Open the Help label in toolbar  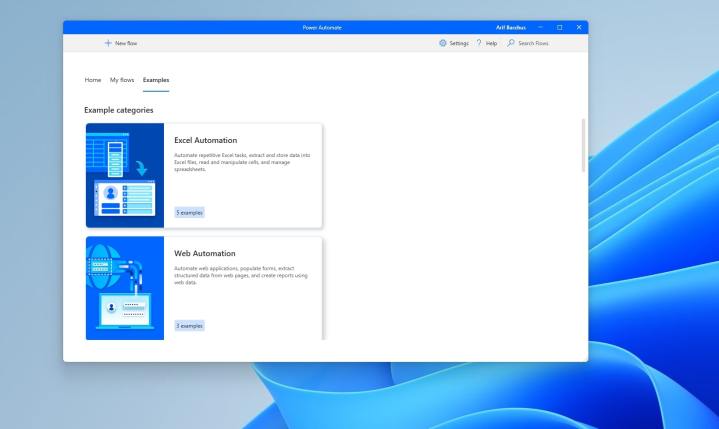[x=492, y=43]
